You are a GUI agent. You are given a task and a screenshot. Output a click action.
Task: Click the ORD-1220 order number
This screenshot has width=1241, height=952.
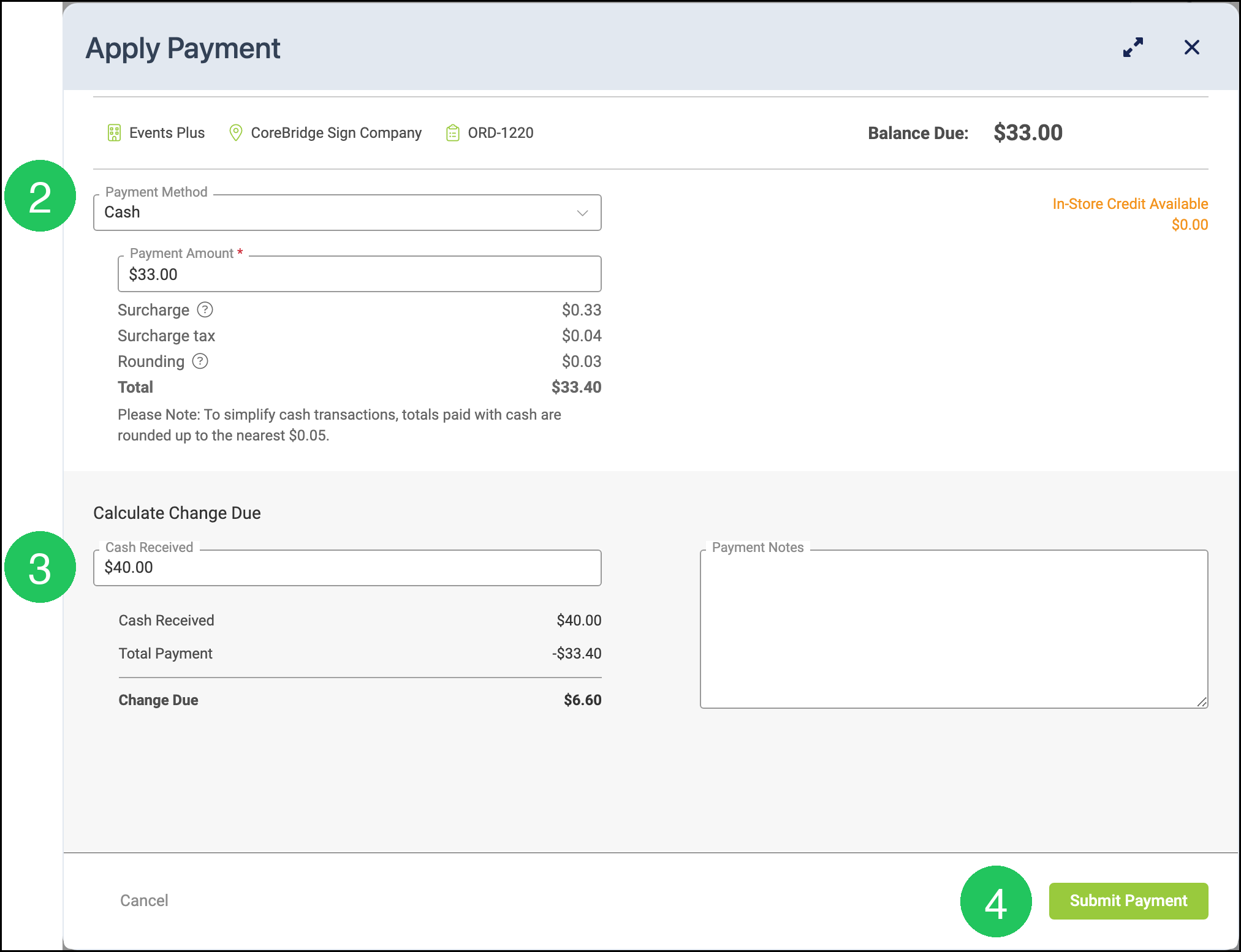click(x=501, y=133)
